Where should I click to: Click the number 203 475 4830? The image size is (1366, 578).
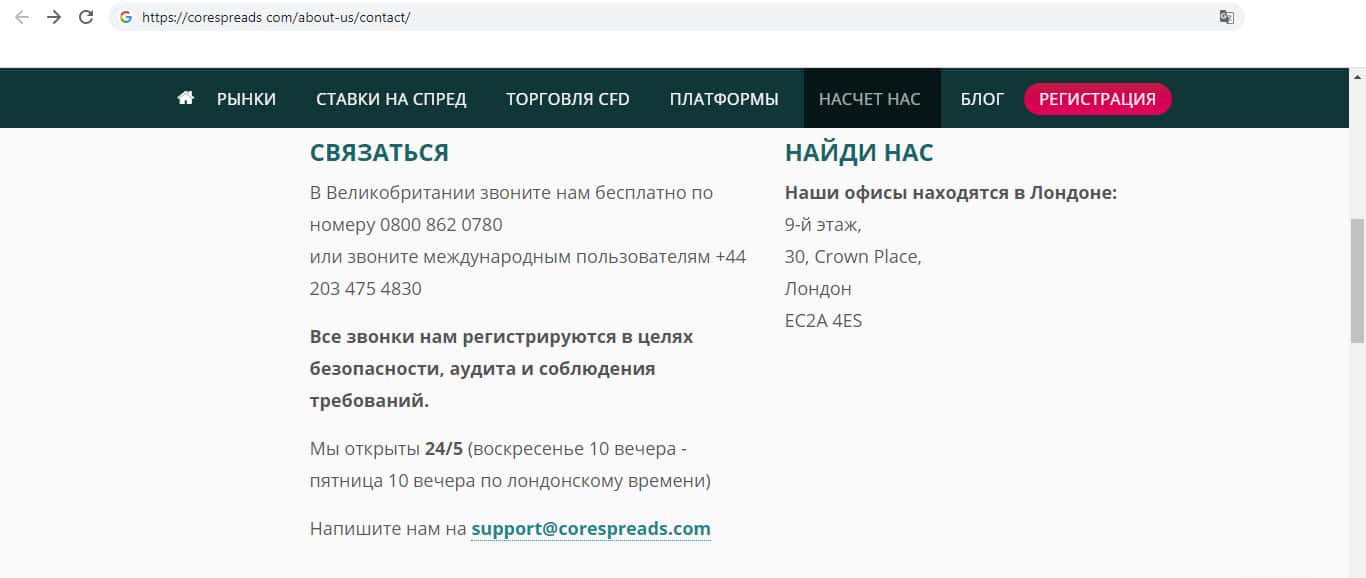(x=366, y=288)
